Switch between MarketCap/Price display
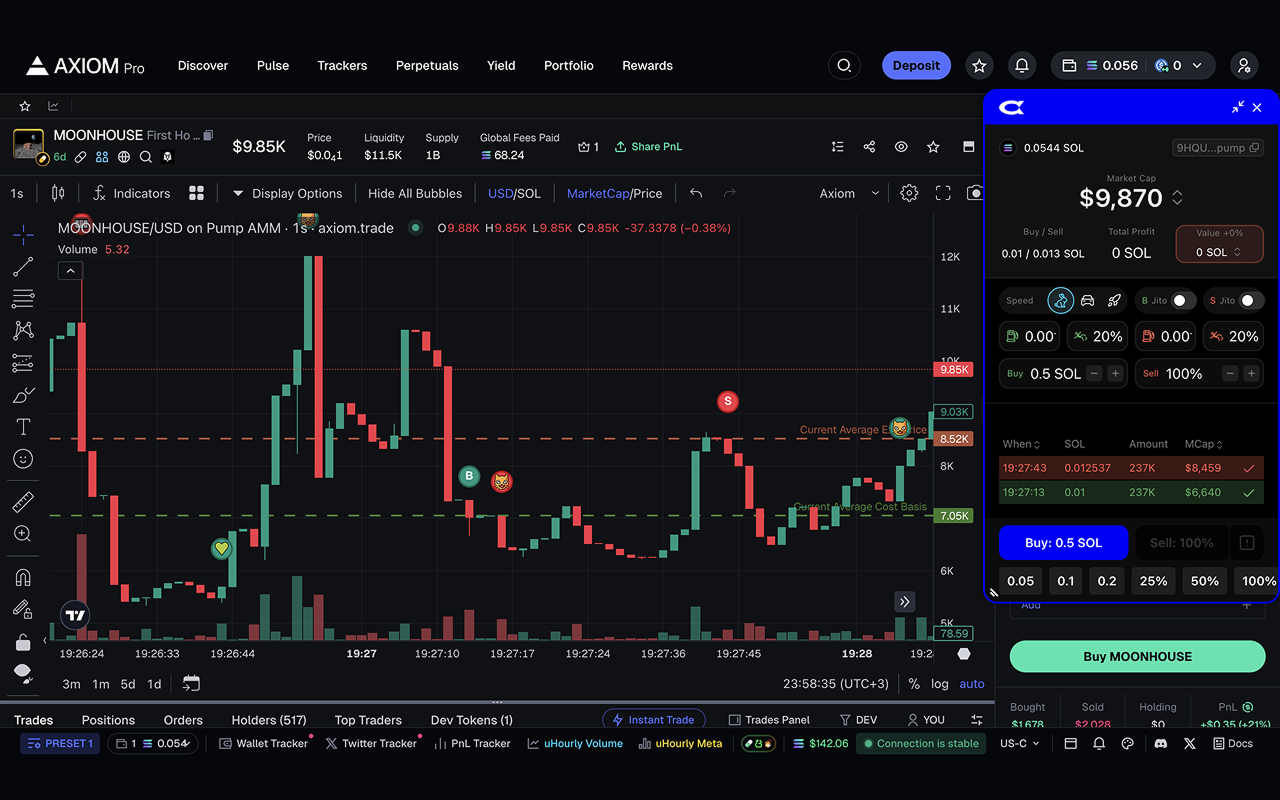Viewport: 1280px width, 800px height. pos(614,193)
